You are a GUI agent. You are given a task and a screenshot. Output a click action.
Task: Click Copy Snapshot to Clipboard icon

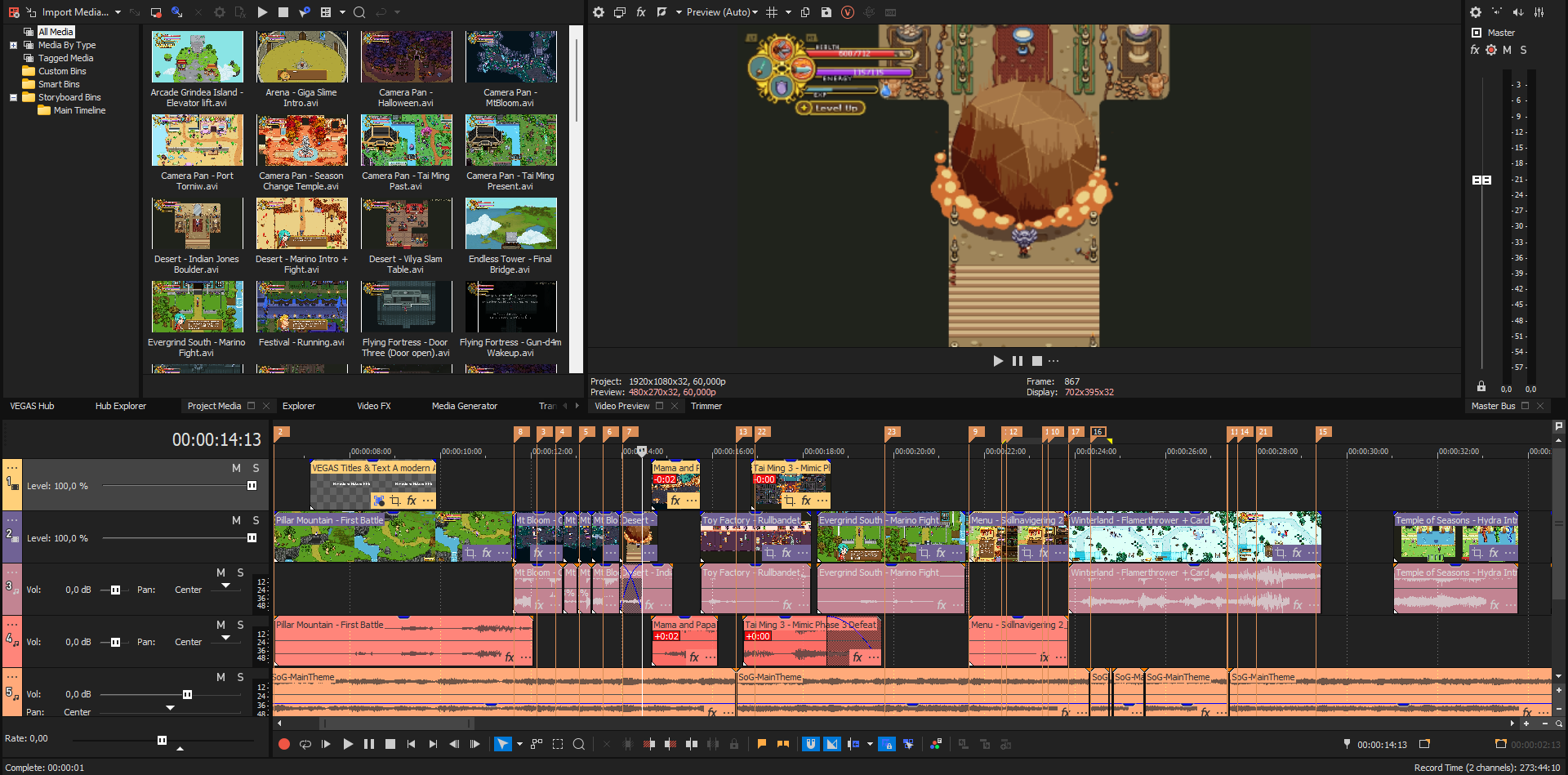(805, 12)
